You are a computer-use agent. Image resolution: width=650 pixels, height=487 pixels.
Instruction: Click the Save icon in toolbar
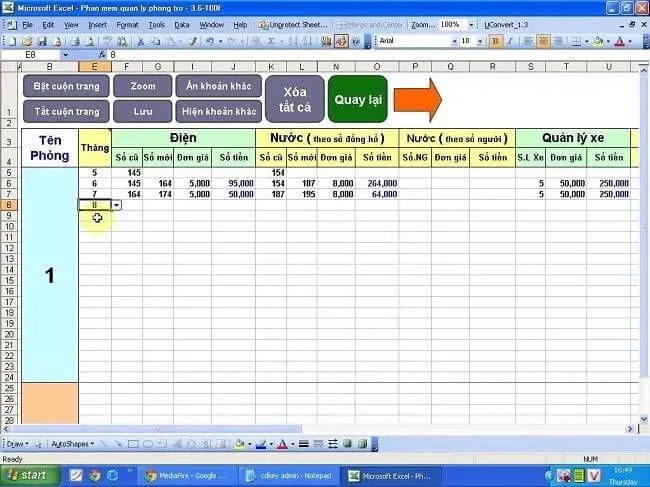41,41
